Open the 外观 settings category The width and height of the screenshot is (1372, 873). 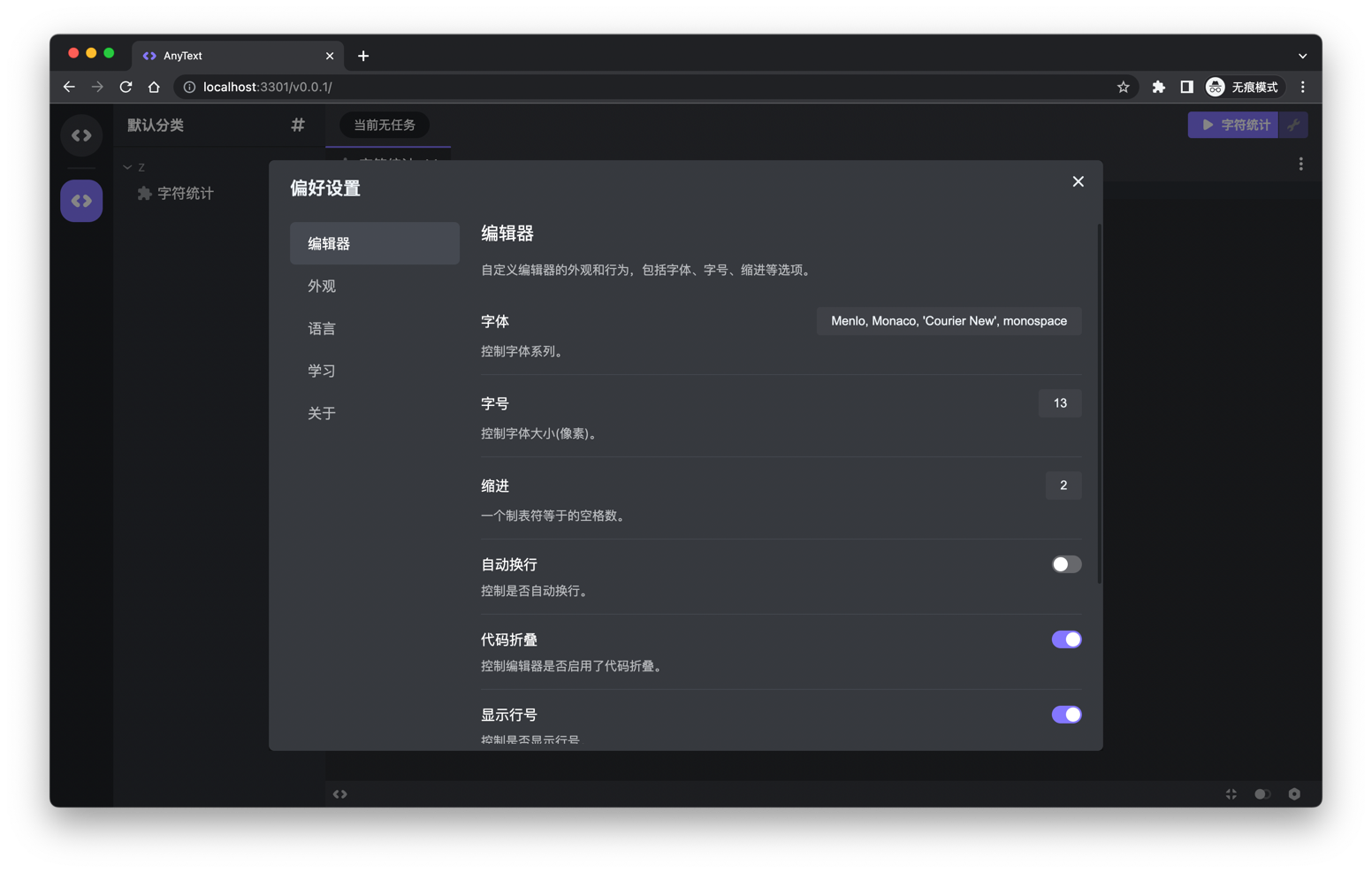374,286
